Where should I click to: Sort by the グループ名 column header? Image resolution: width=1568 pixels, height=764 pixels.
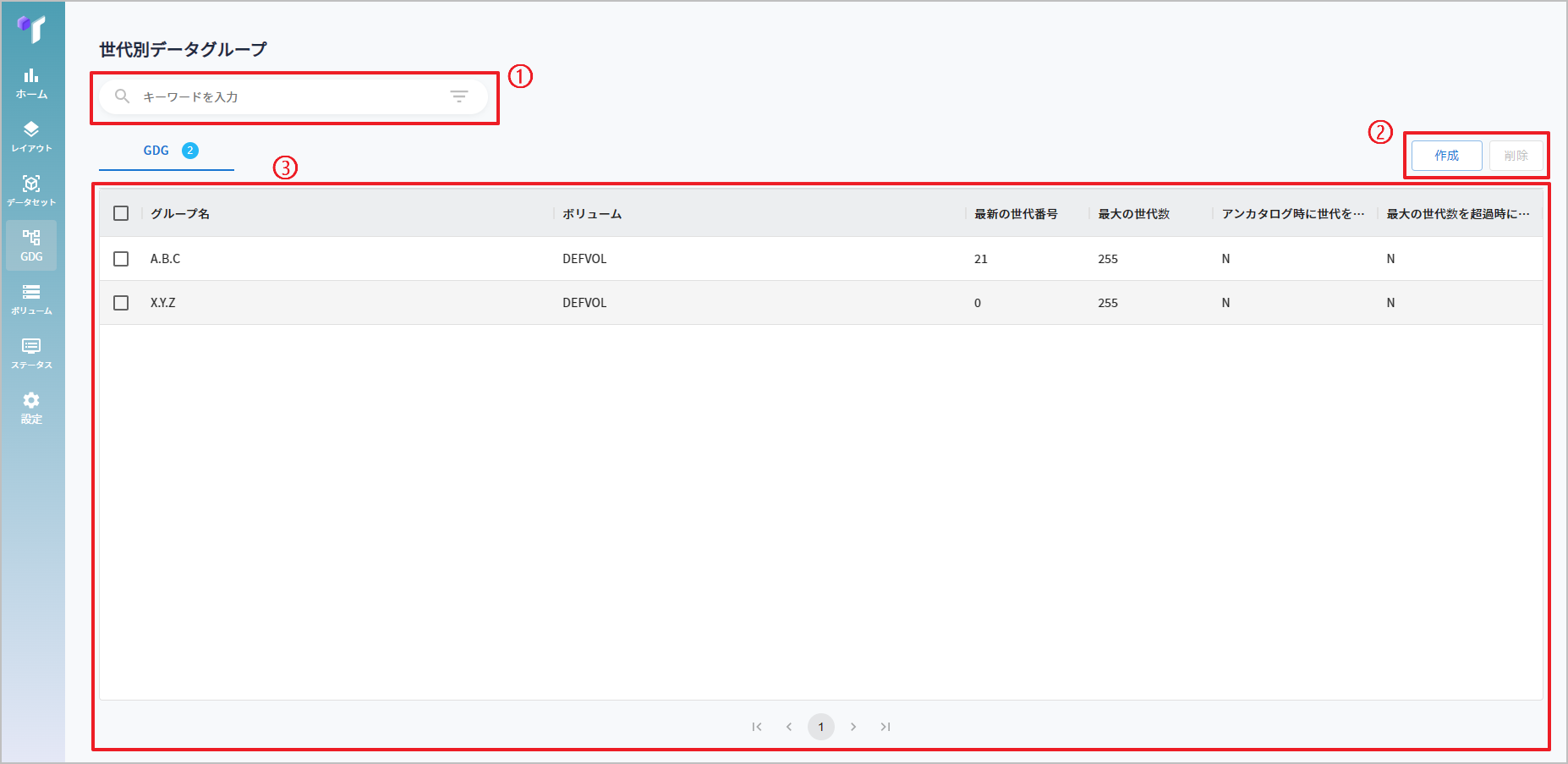tap(180, 214)
